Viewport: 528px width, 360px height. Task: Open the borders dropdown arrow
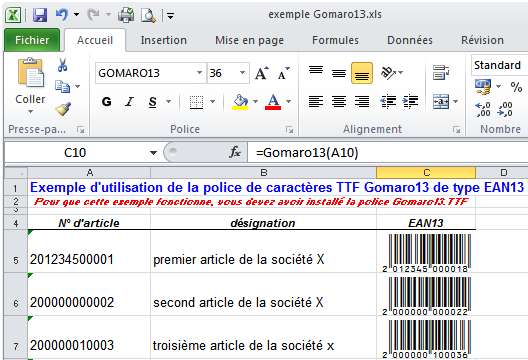pos(212,101)
